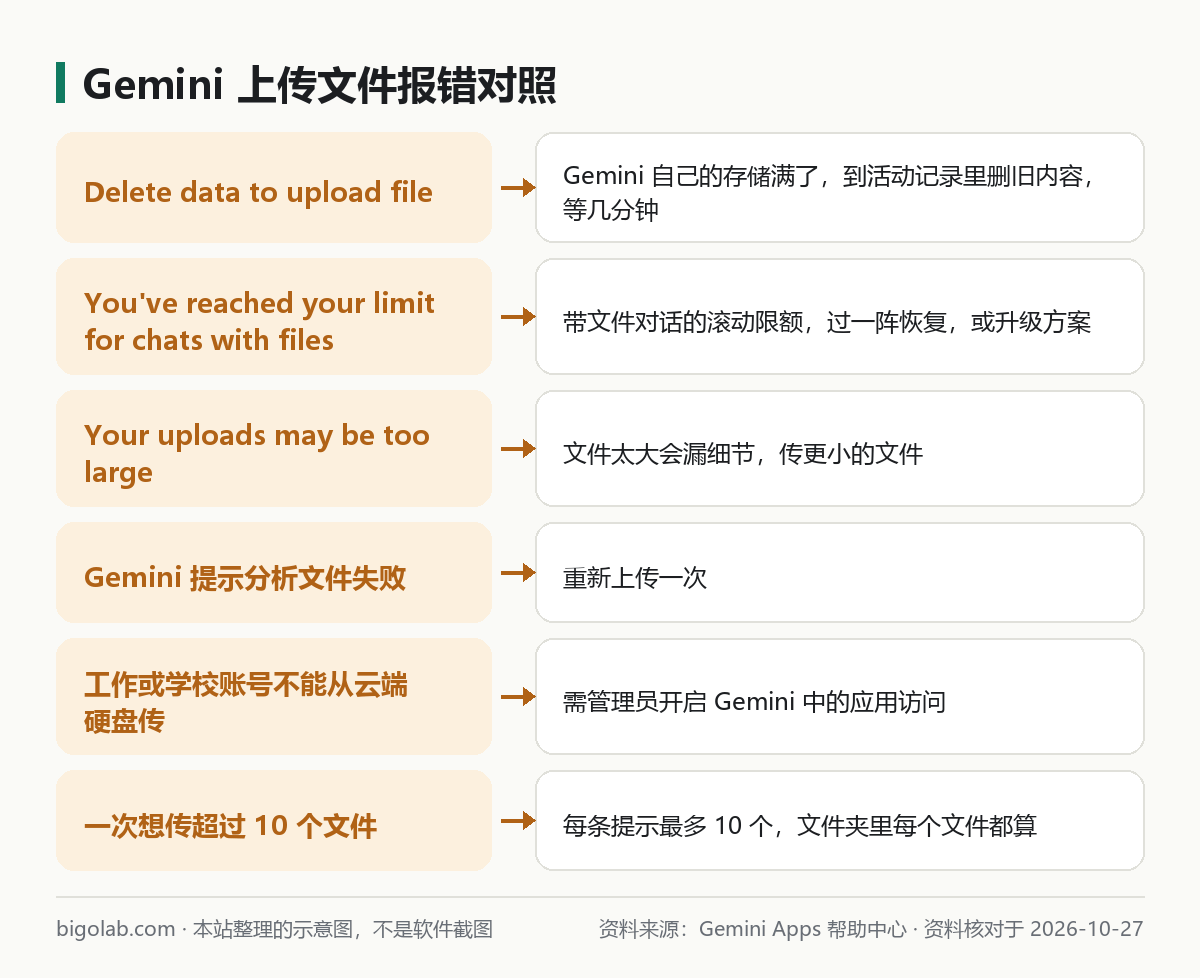The image size is (1200, 978).
Task: Select the "一次想传超过 10 个文件" card
Action: [x=274, y=820]
